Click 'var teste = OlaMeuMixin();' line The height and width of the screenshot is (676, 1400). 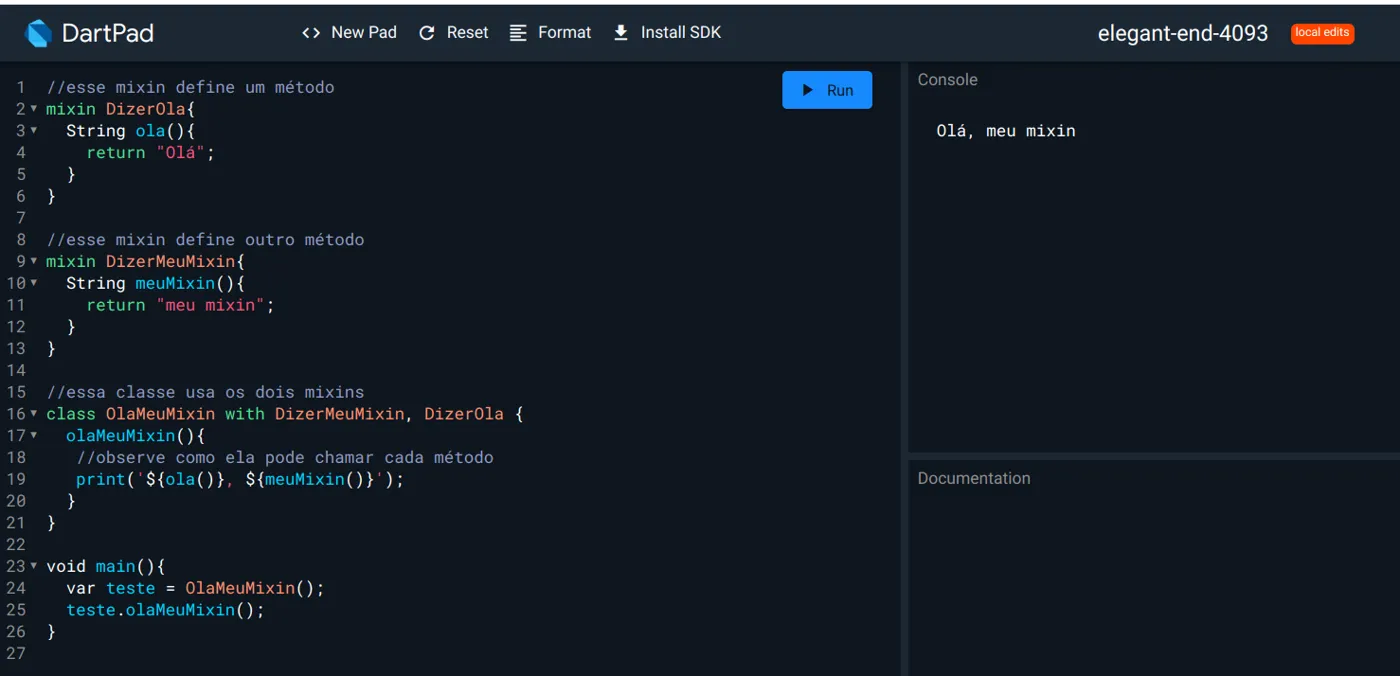[195, 588]
